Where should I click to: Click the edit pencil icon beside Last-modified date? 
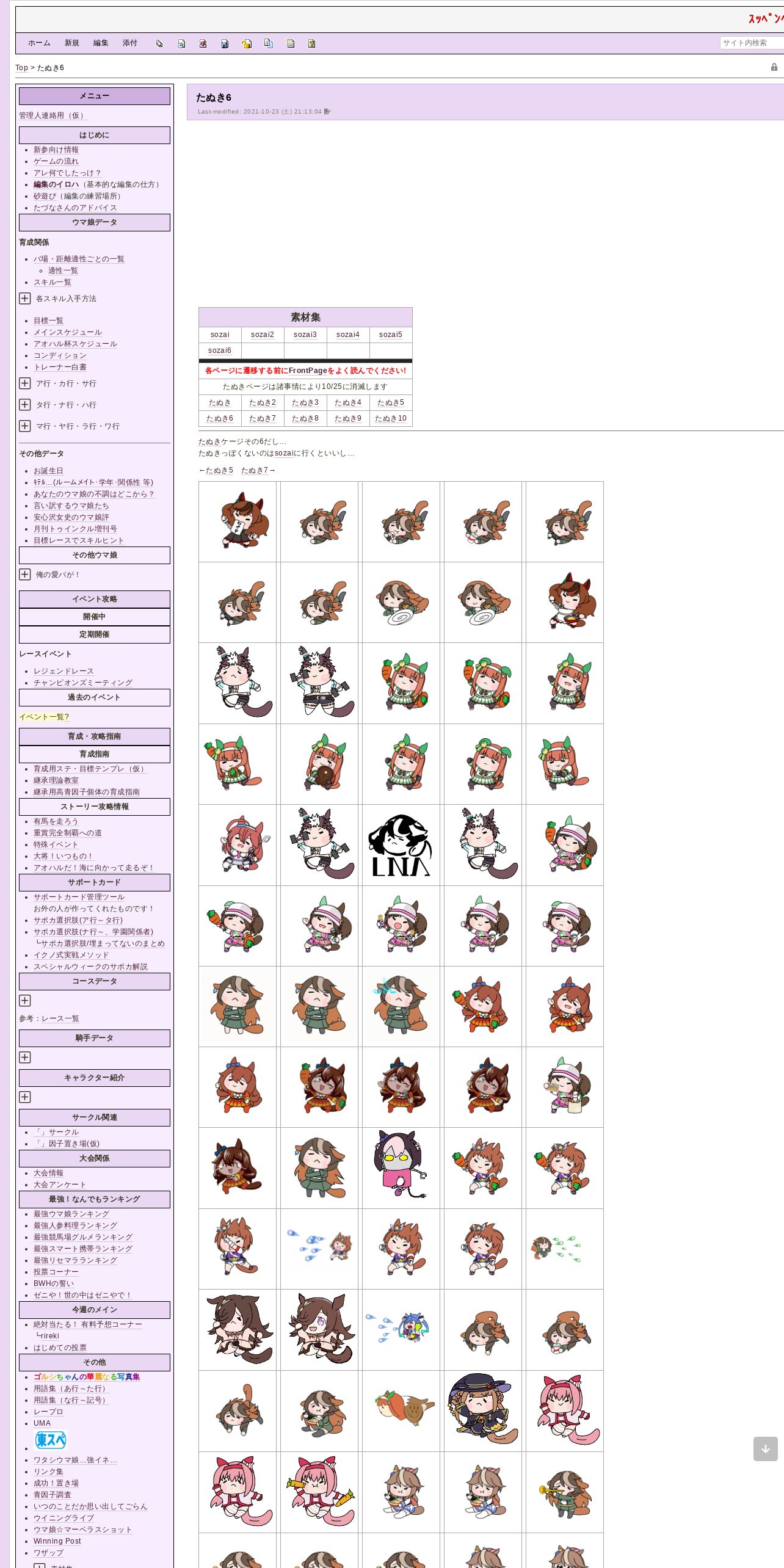pos(327,111)
